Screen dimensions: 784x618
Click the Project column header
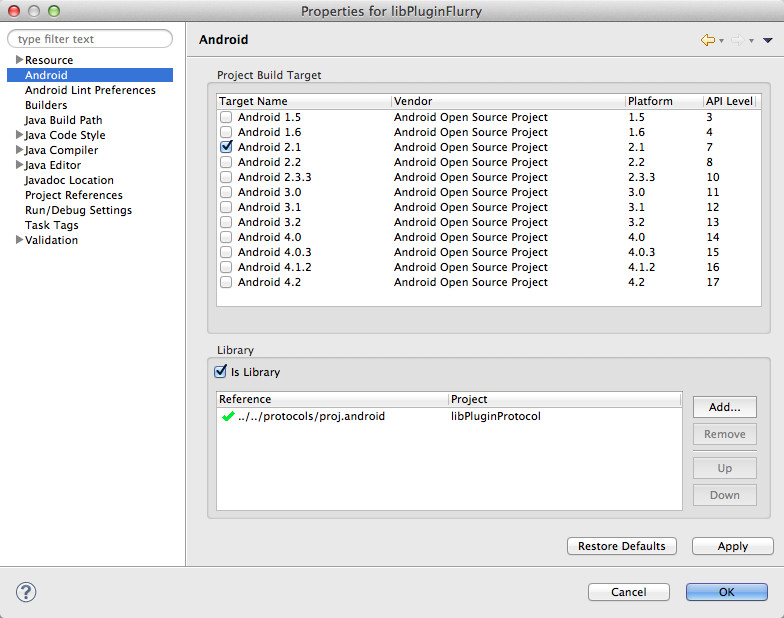click(564, 399)
